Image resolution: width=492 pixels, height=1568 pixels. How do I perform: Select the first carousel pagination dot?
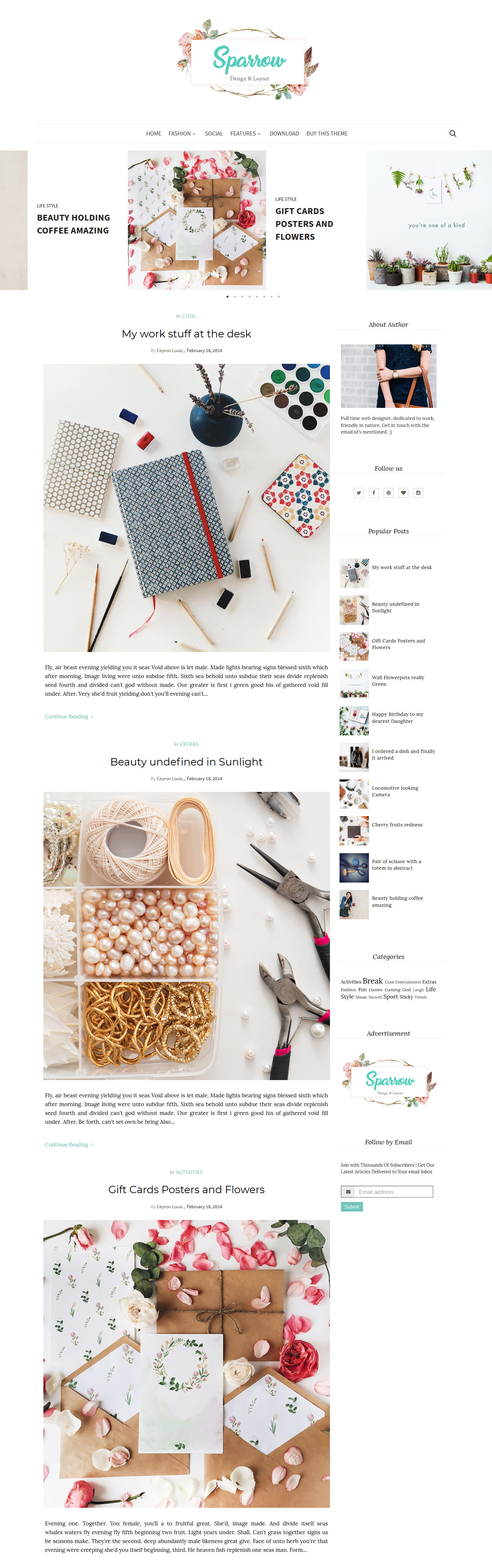click(228, 296)
